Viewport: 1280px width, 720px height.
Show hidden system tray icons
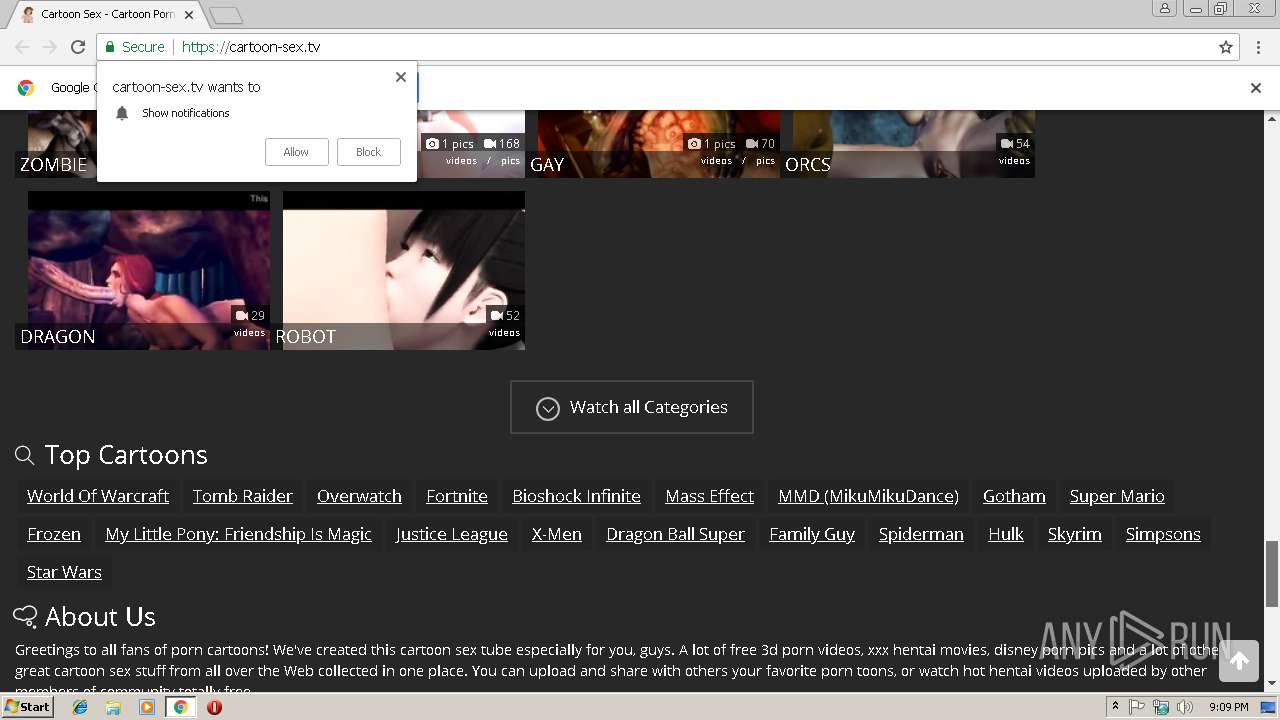click(x=1115, y=707)
